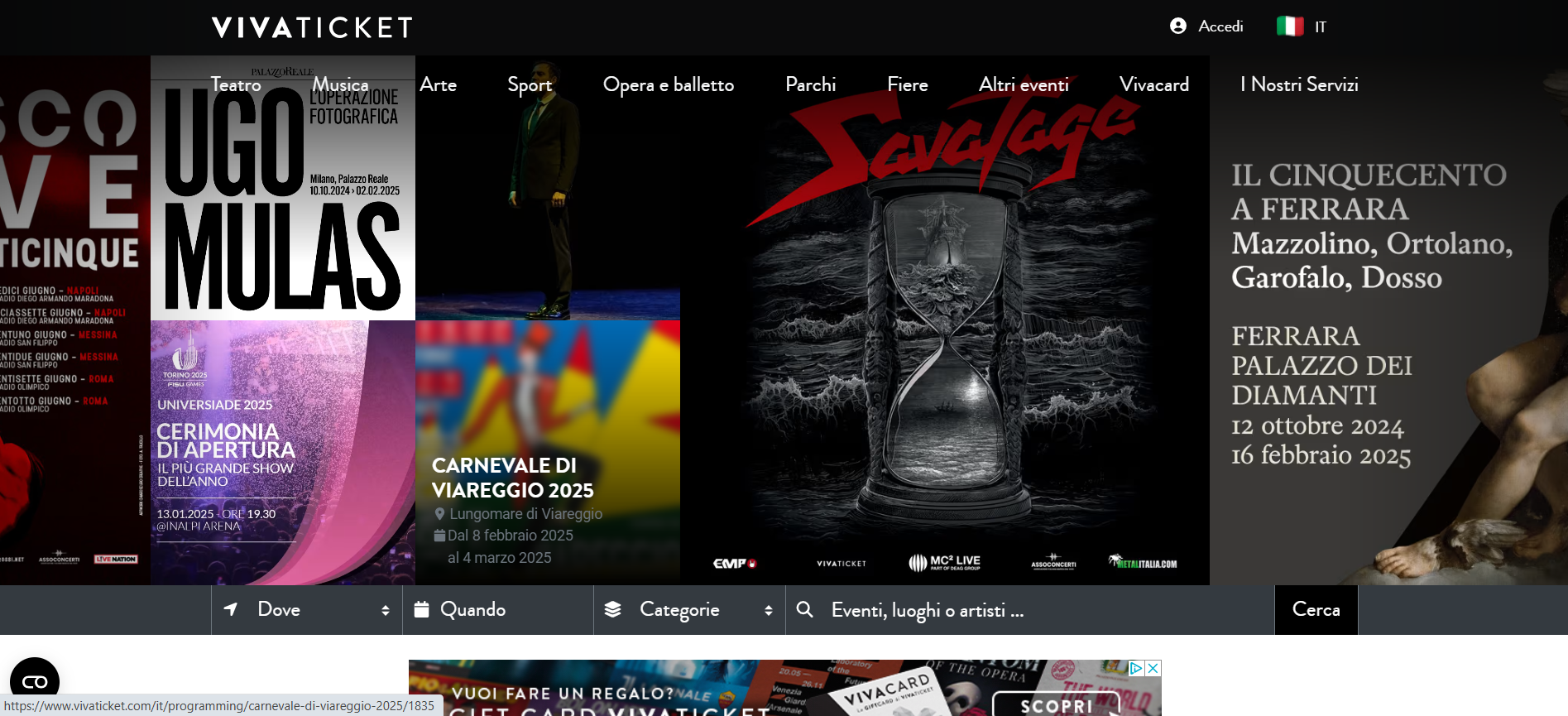This screenshot has height=716, width=1568.
Task: Click the user account icon beside Accedi
Action: click(x=1177, y=26)
